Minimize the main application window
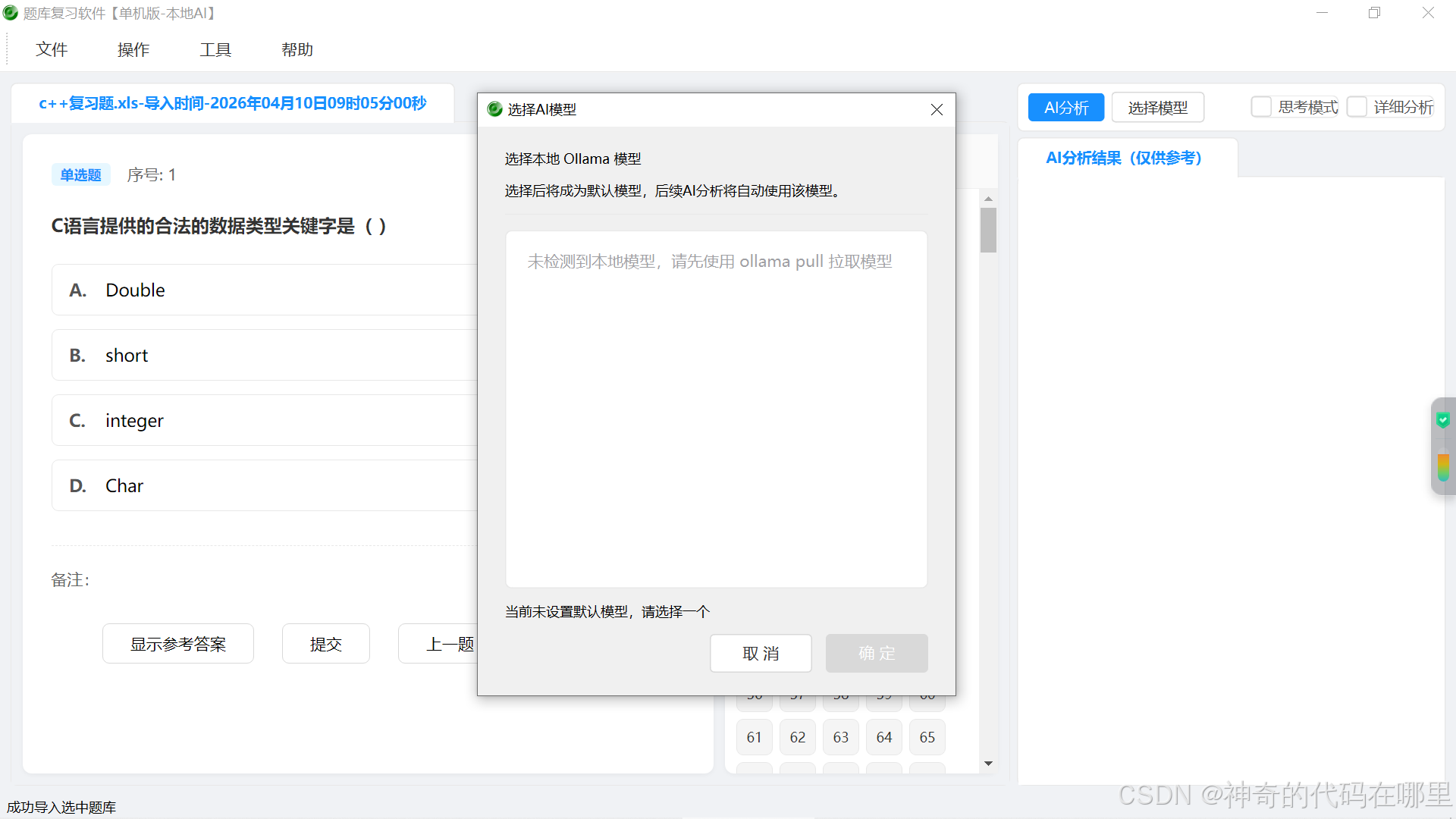The image size is (1456, 819). [1322, 13]
